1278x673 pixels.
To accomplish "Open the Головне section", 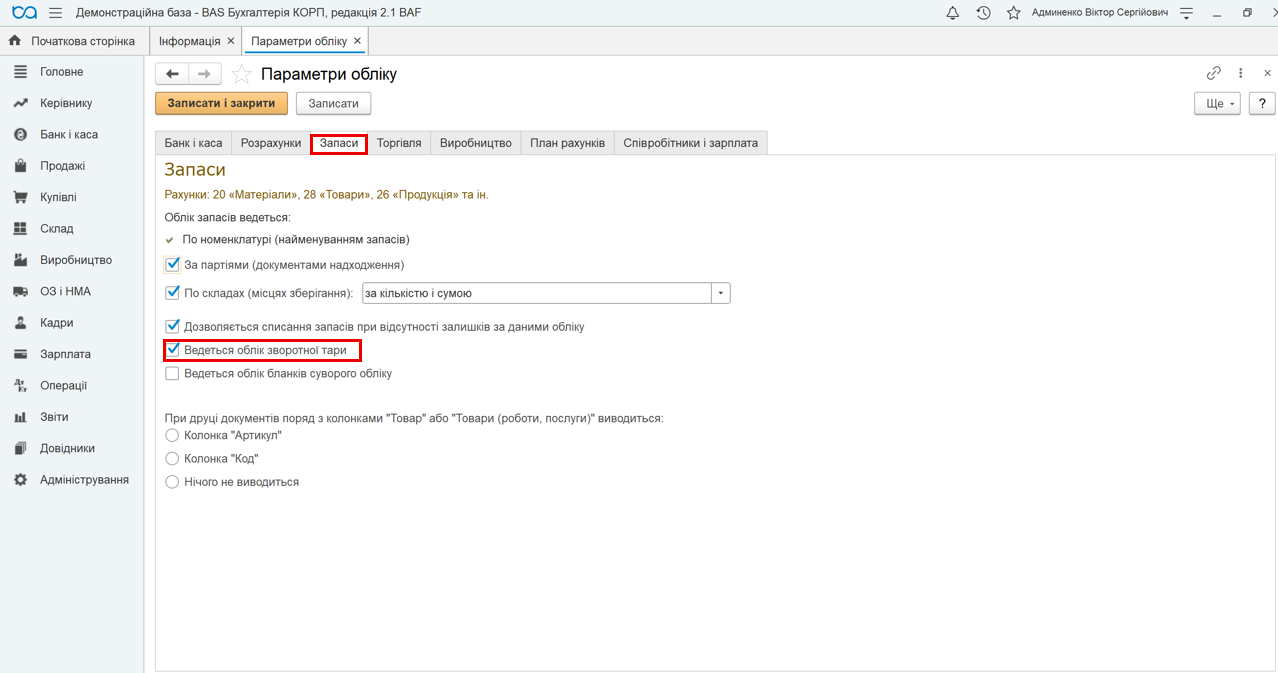I will click(72, 72).
